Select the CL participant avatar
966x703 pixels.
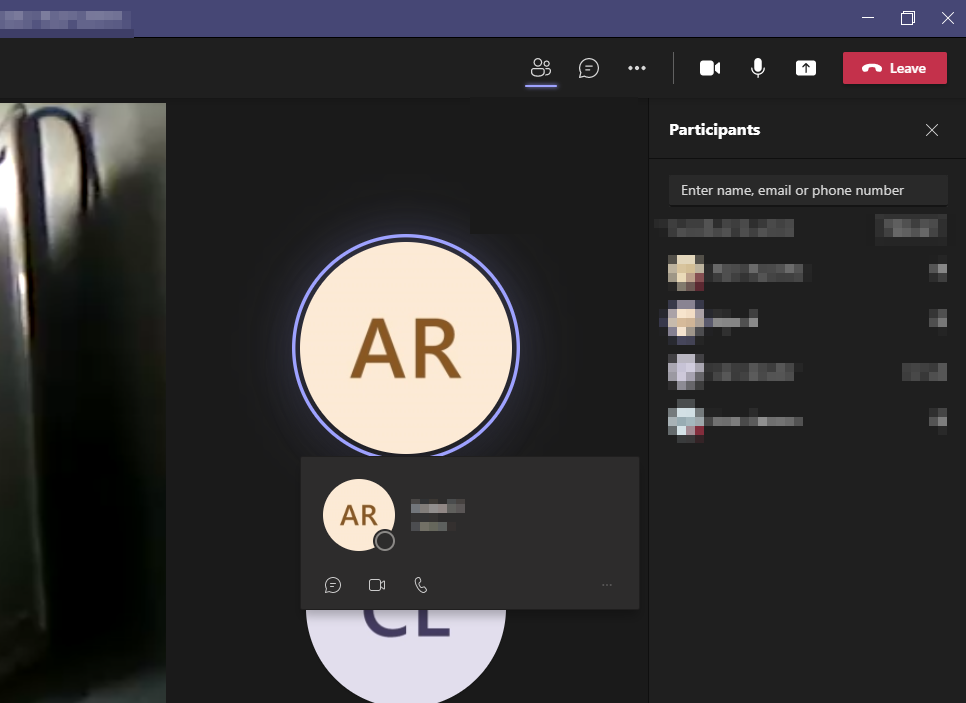pyautogui.click(x=406, y=653)
